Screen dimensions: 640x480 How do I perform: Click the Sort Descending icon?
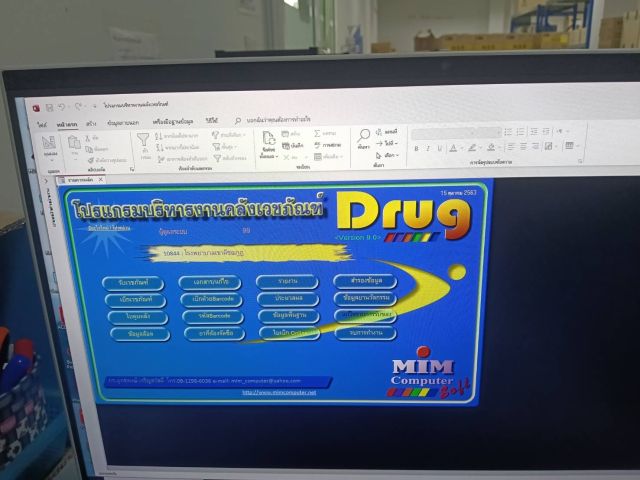(x=160, y=147)
